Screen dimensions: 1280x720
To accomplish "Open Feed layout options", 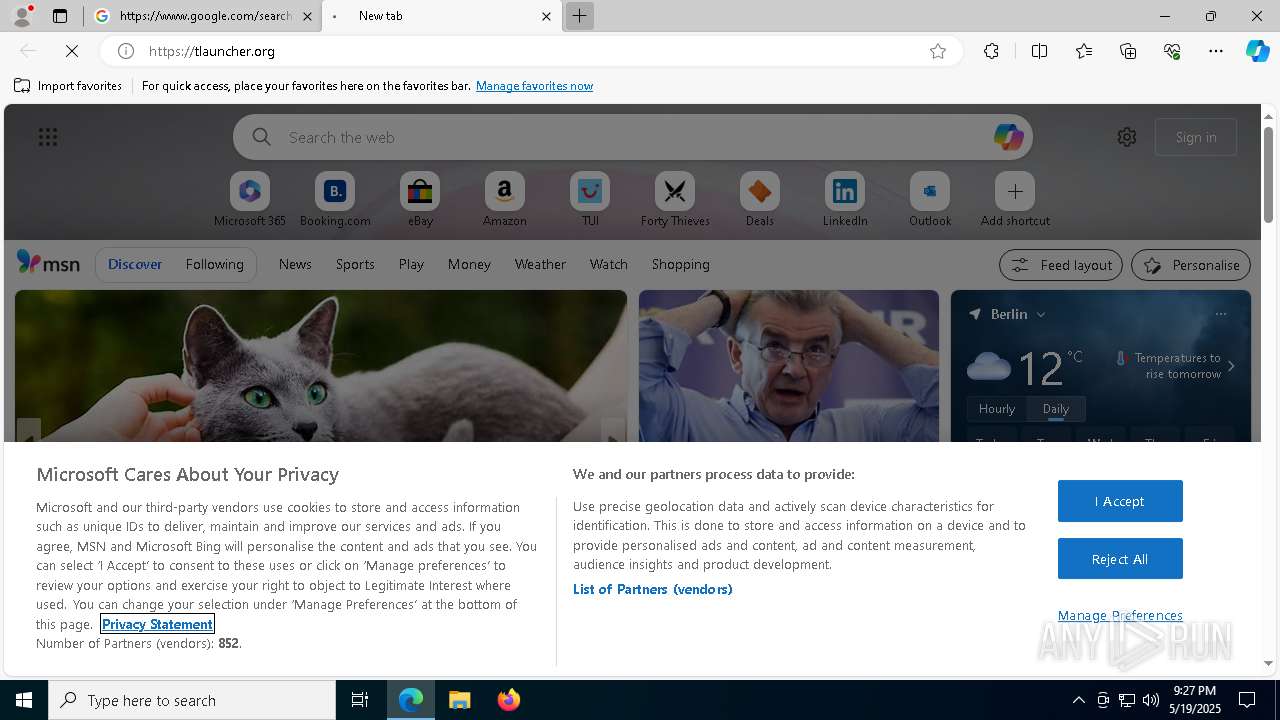I will (1061, 265).
